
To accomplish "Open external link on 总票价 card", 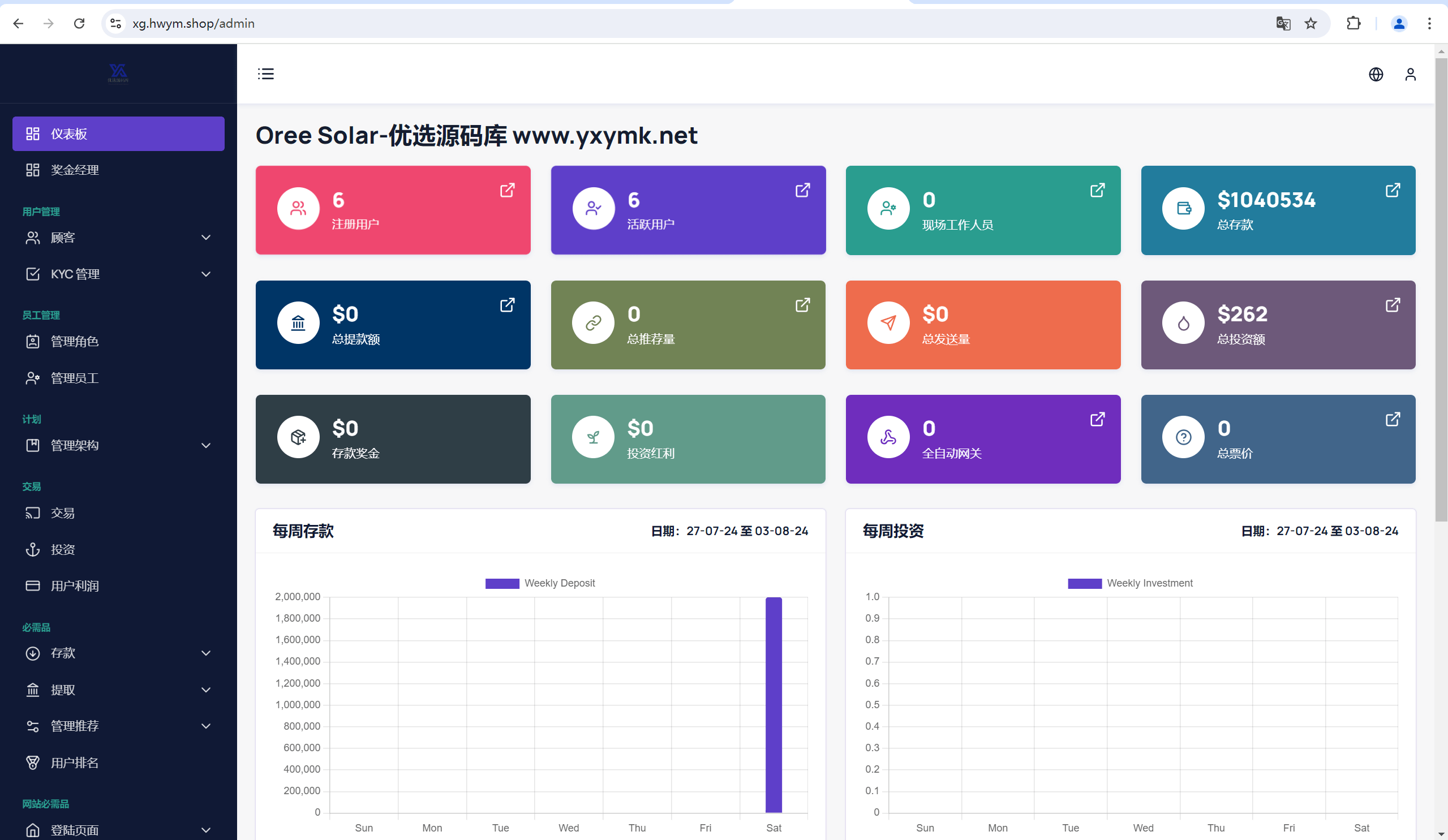I will (x=1393, y=419).
